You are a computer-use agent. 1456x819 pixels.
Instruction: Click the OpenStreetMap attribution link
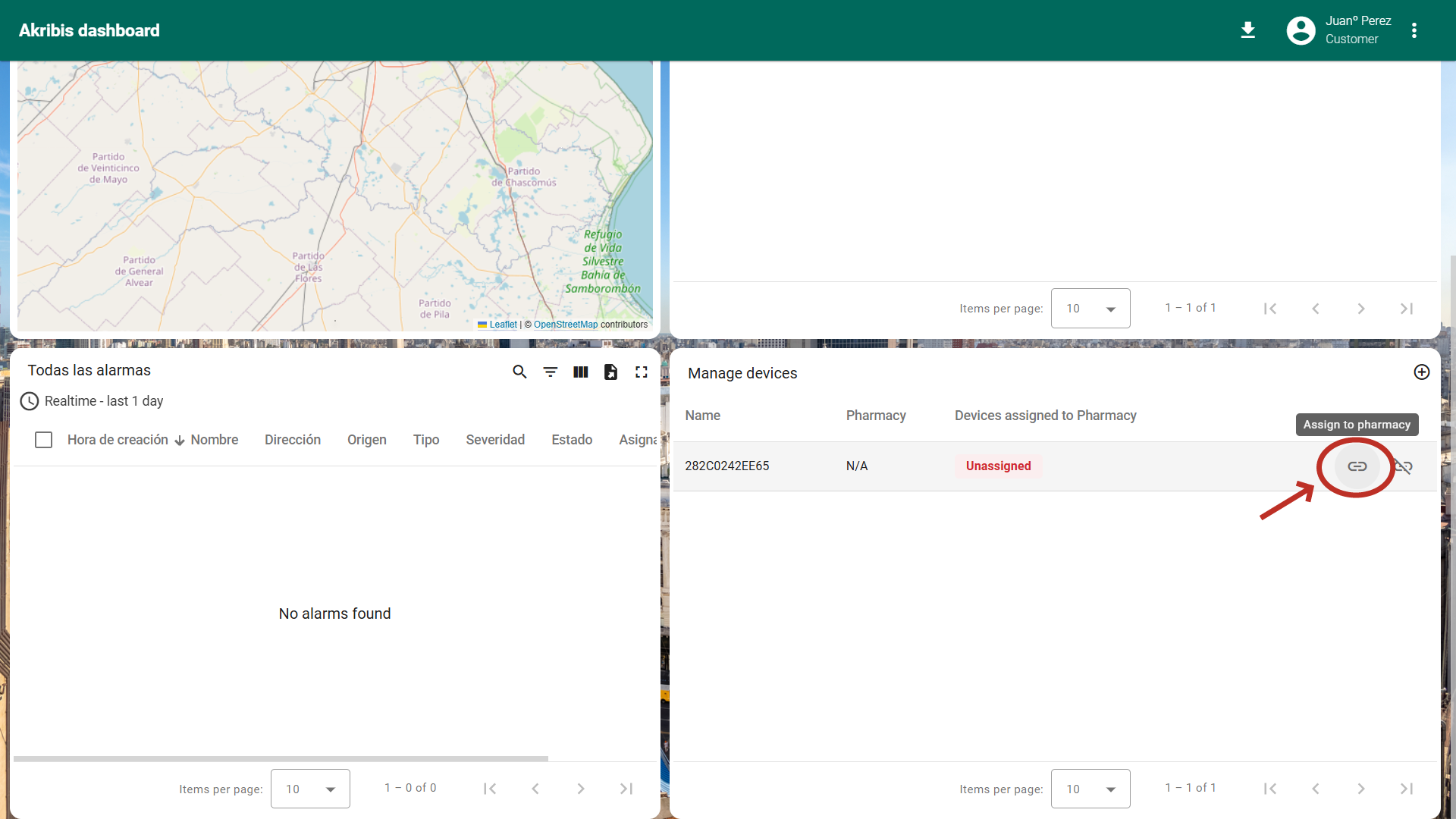[565, 325]
